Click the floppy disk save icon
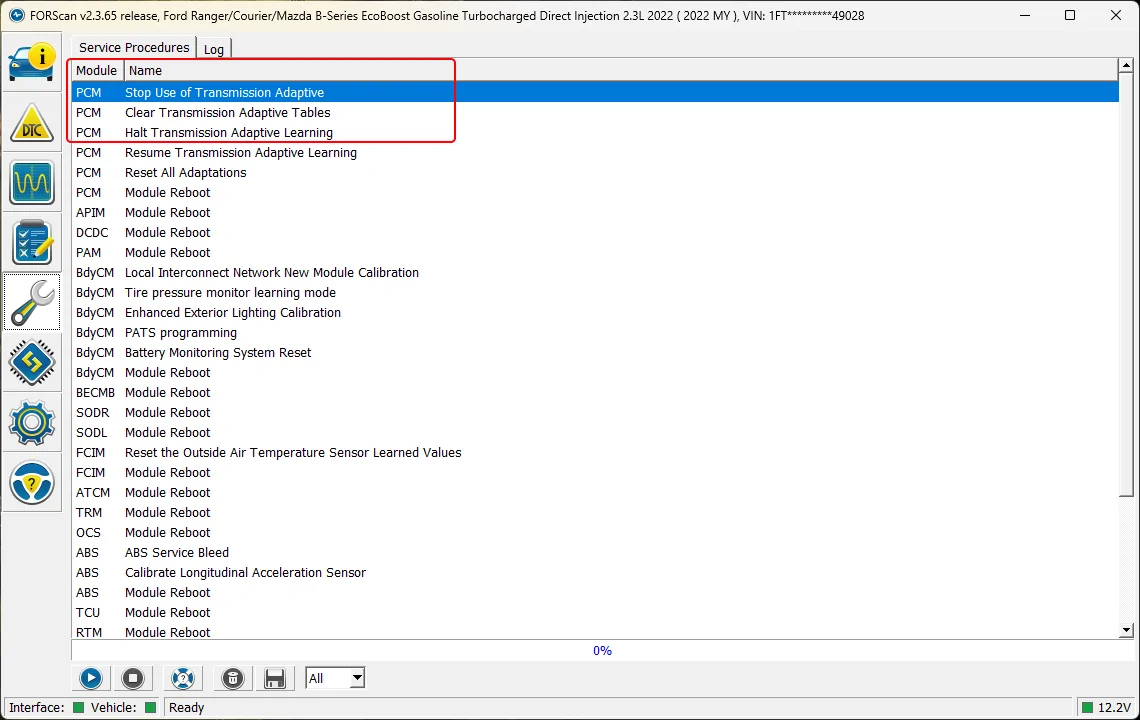Screen dimensions: 1140x720 pos(275,679)
